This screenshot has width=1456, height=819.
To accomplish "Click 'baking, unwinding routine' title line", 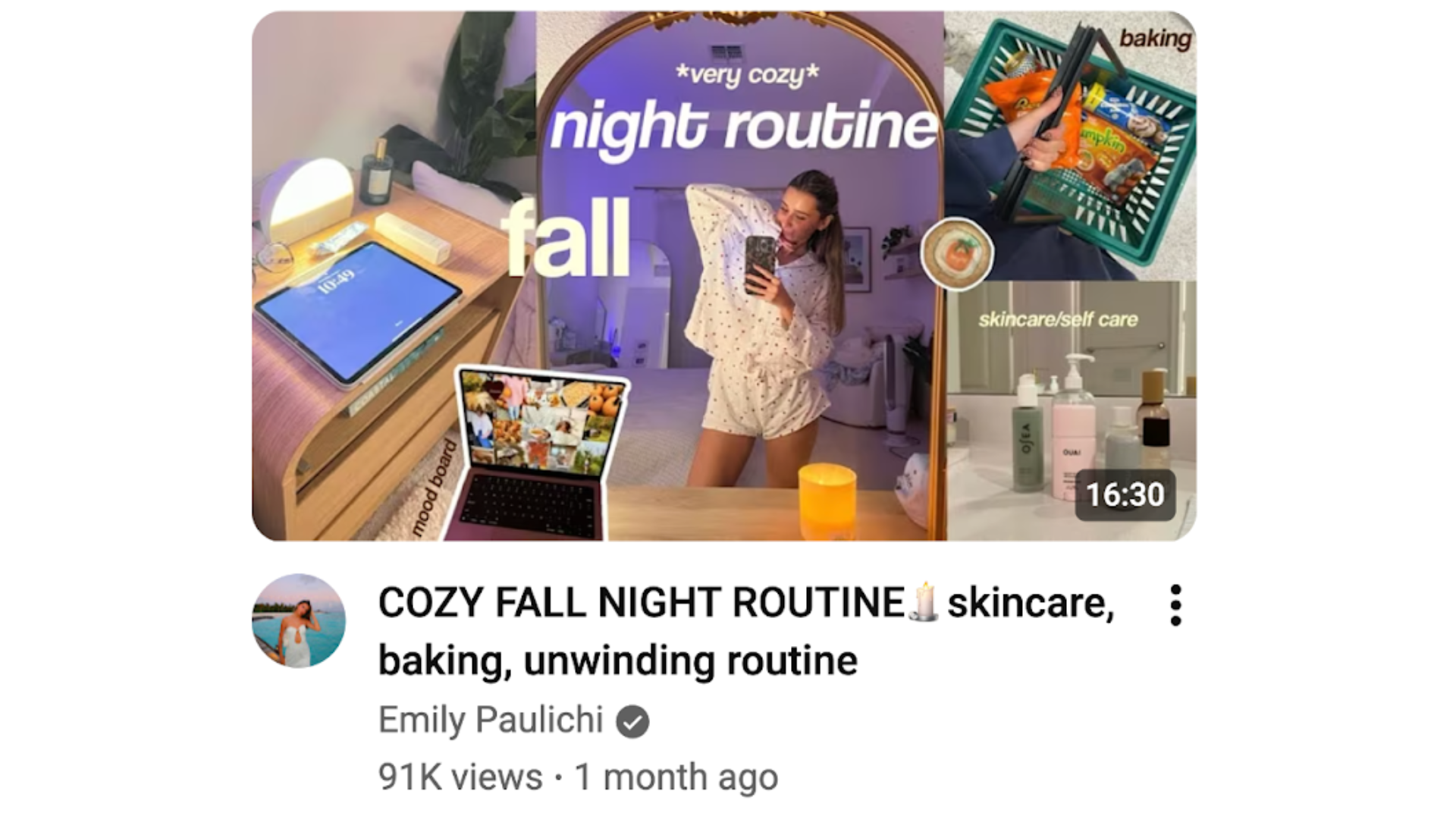I will [618, 661].
